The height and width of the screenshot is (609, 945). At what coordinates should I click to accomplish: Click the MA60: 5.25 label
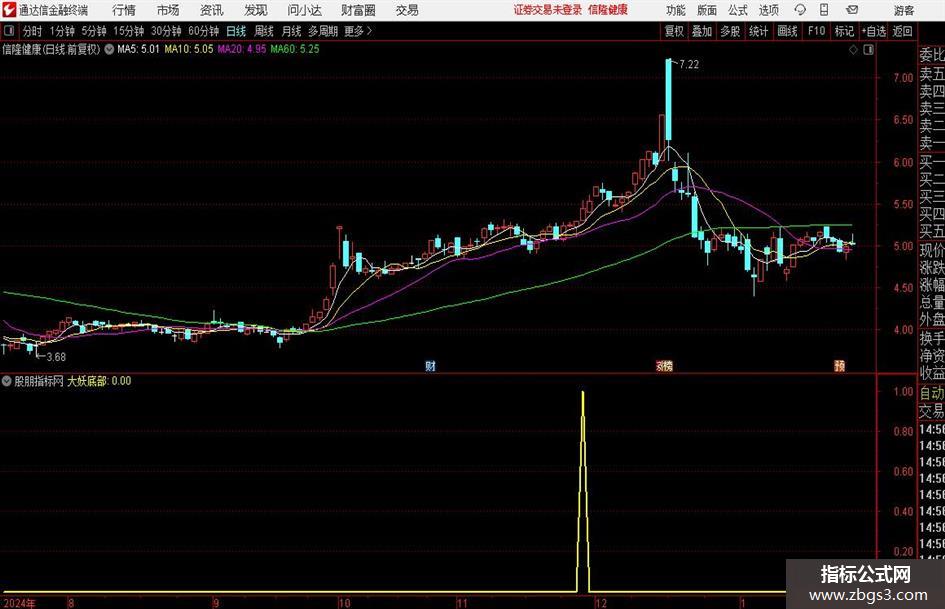(295, 49)
